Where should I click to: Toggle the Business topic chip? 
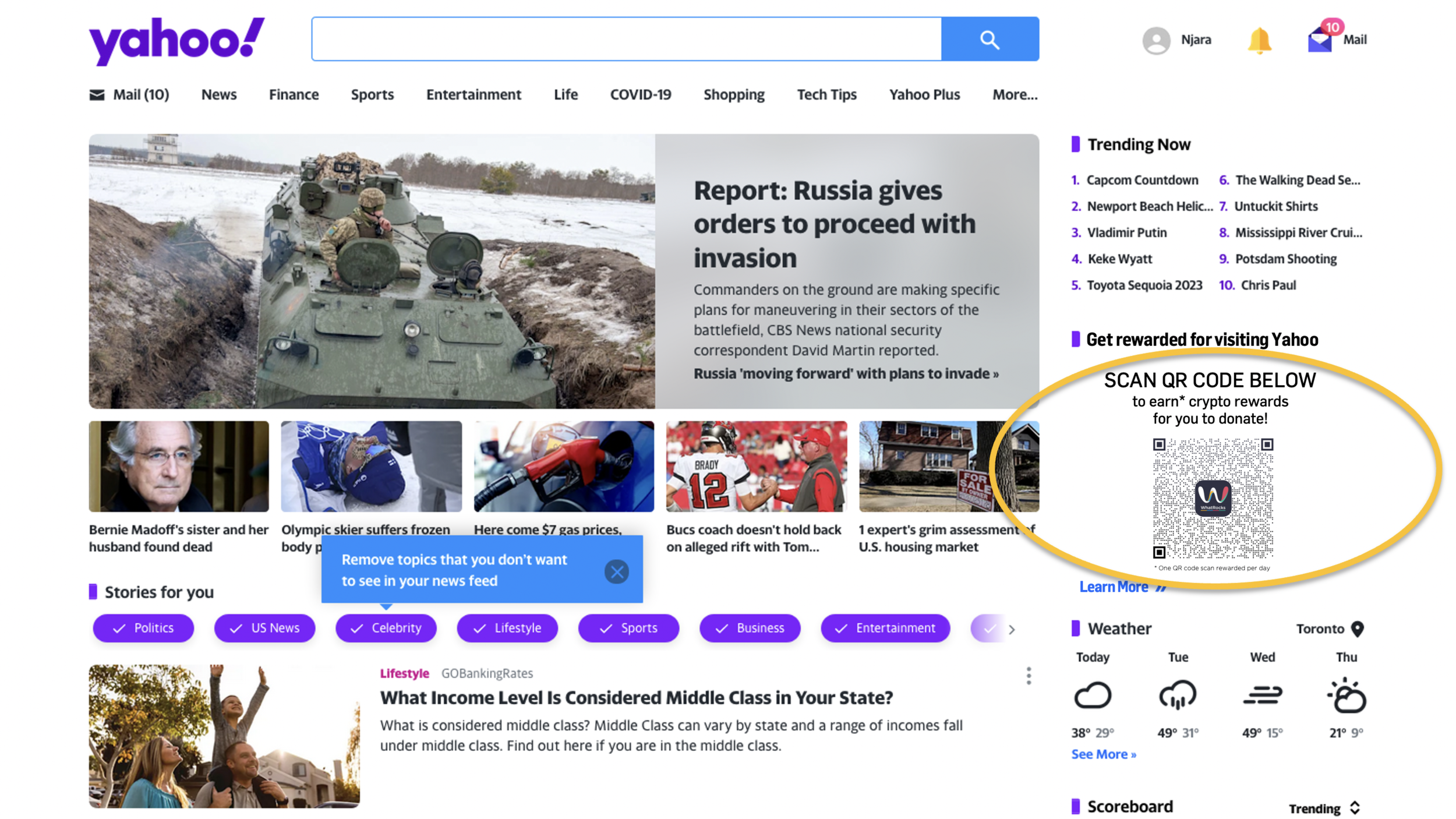click(750, 628)
